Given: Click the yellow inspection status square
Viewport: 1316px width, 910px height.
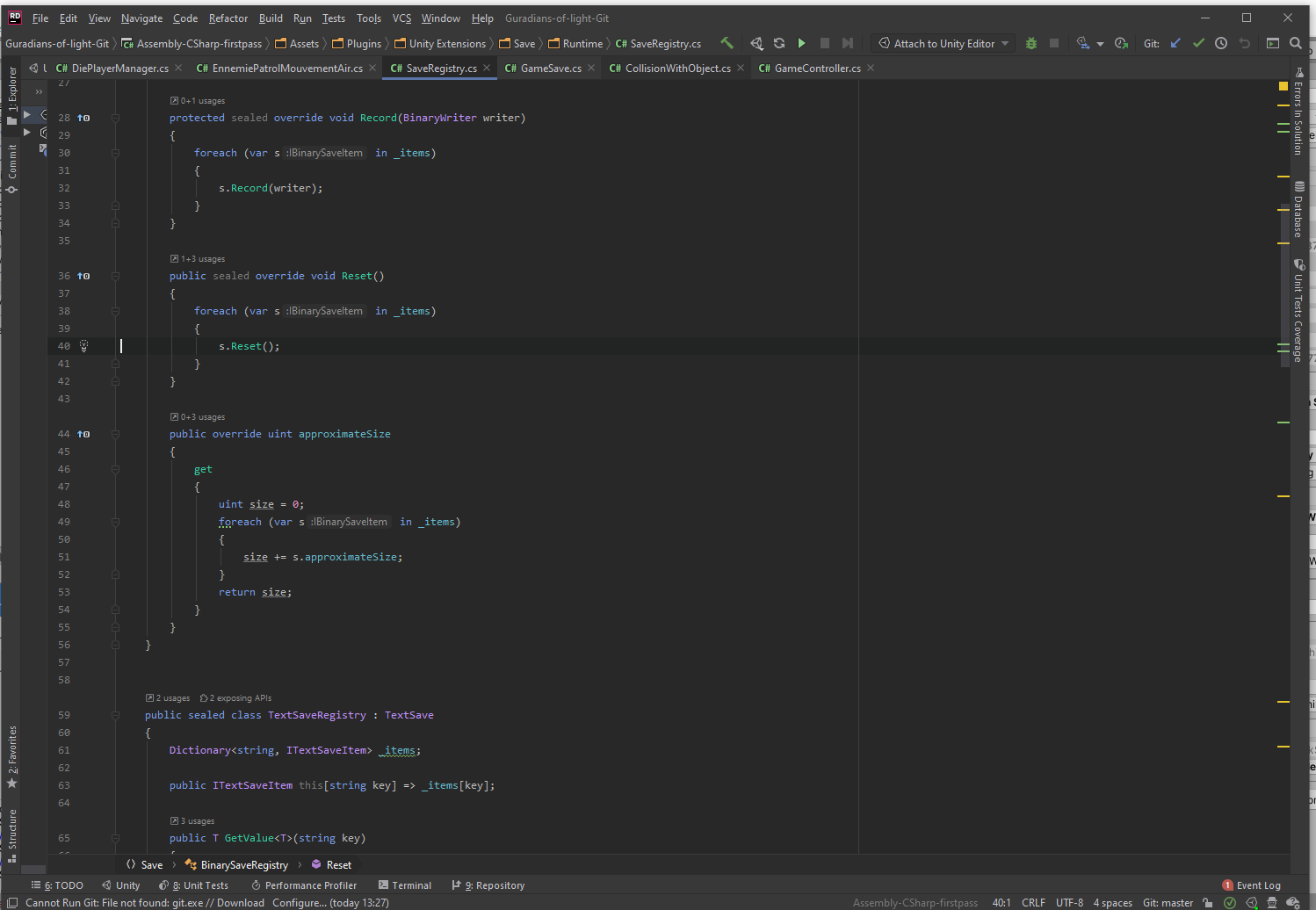Looking at the screenshot, I should [x=1283, y=86].
